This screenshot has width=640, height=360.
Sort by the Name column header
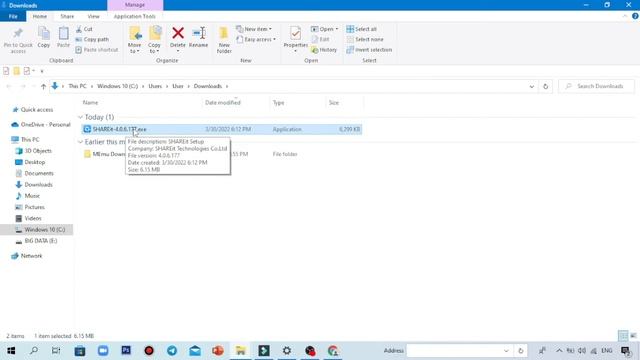(x=90, y=102)
